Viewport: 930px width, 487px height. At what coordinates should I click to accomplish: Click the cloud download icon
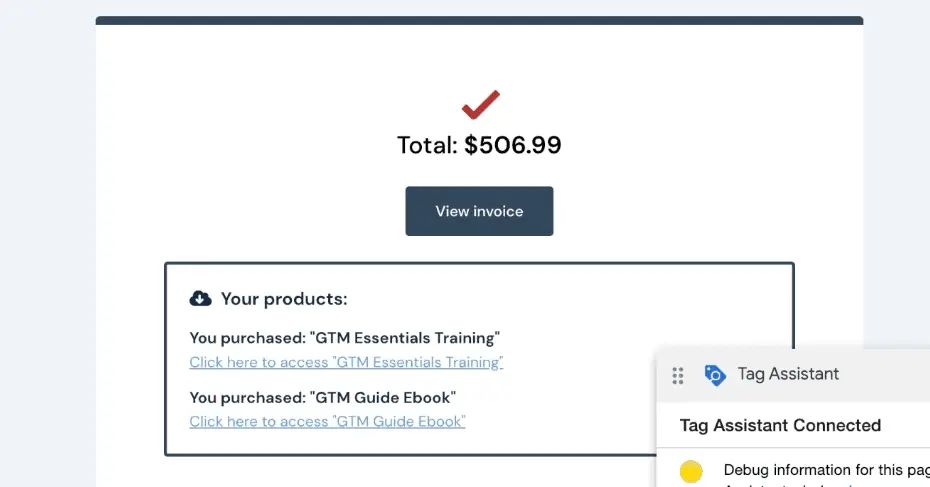tap(200, 298)
